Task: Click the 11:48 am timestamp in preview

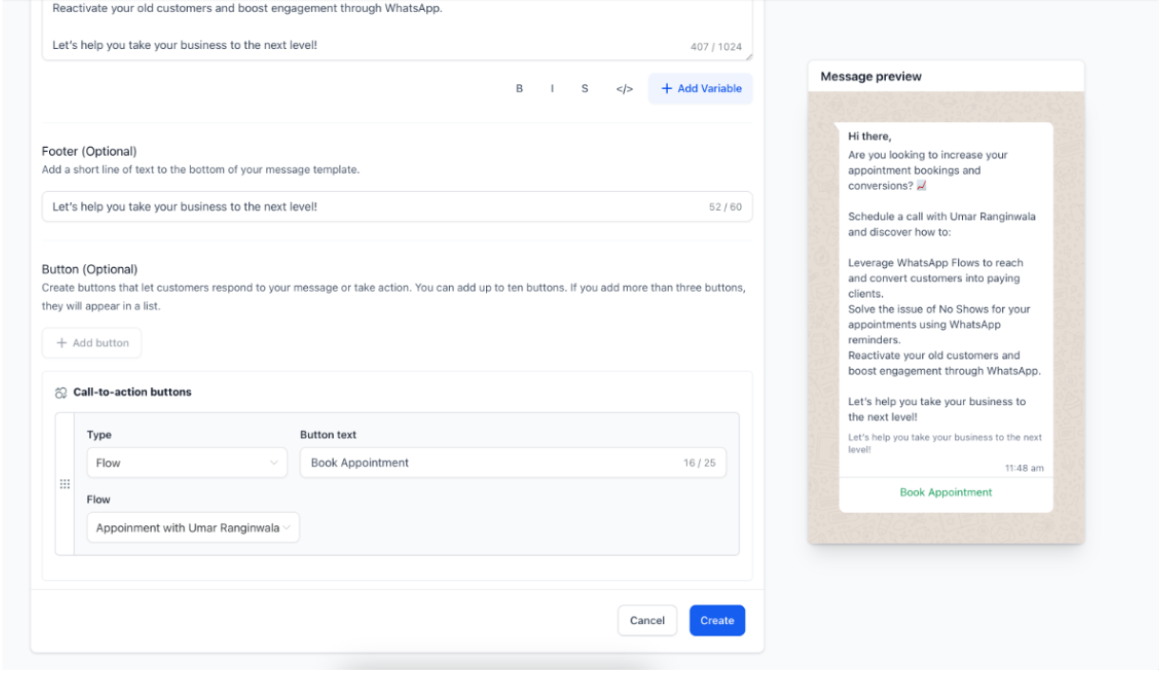Action: pos(1024,467)
